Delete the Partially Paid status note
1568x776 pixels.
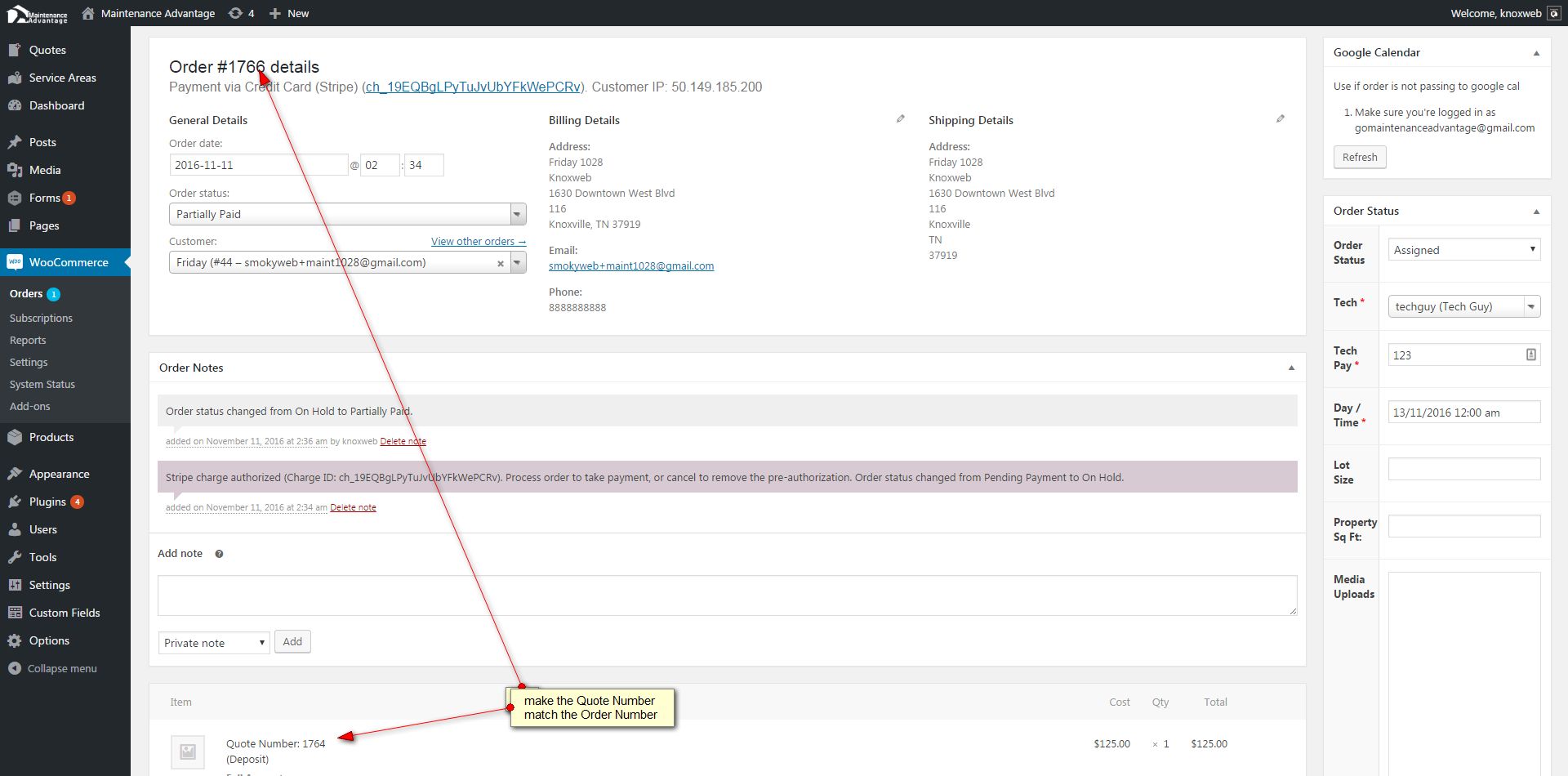(403, 441)
